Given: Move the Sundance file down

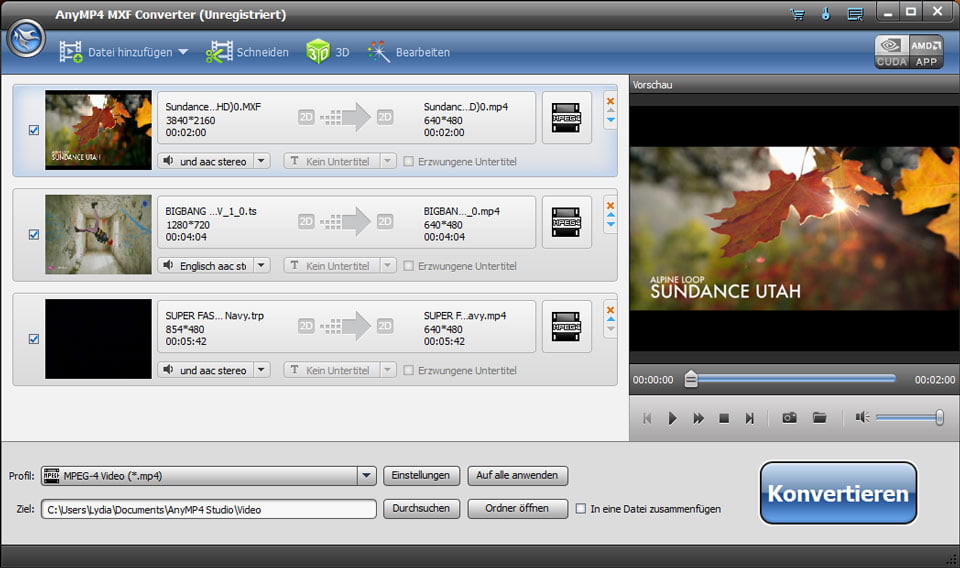Looking at the screenshot, I should pos(610,120).
